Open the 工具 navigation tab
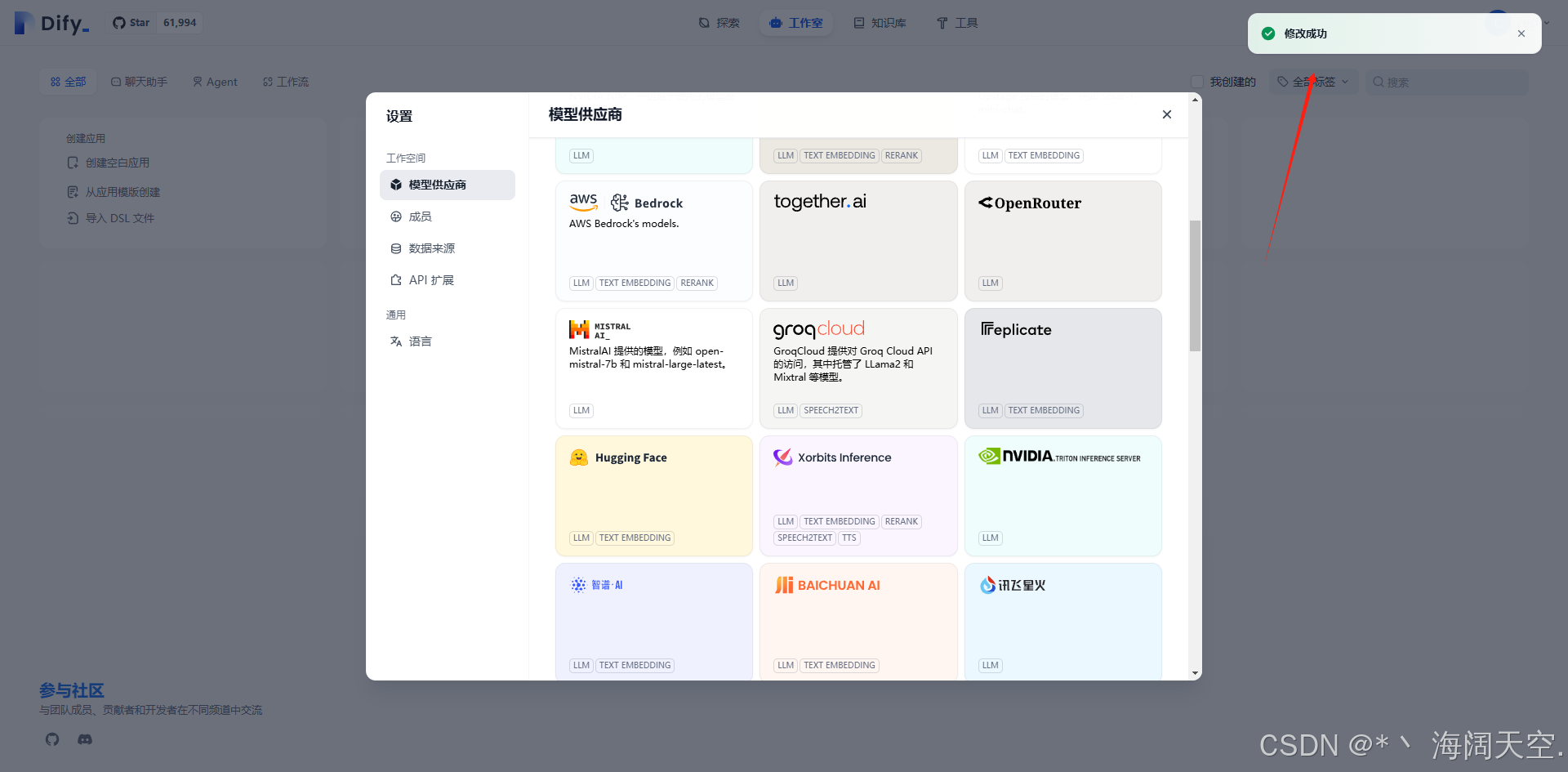The width and height of the screenshot is (1568, 772). [957, 23]
